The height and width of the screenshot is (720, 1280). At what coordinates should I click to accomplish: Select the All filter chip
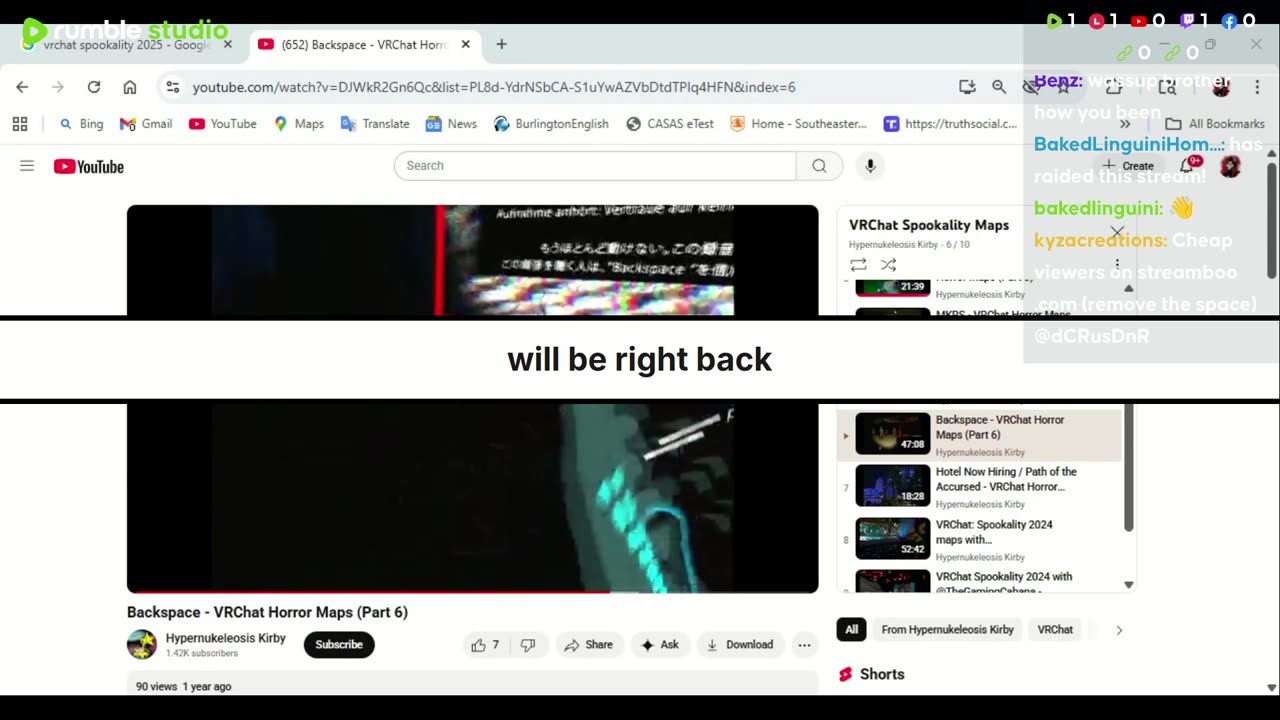click(851, 630)
